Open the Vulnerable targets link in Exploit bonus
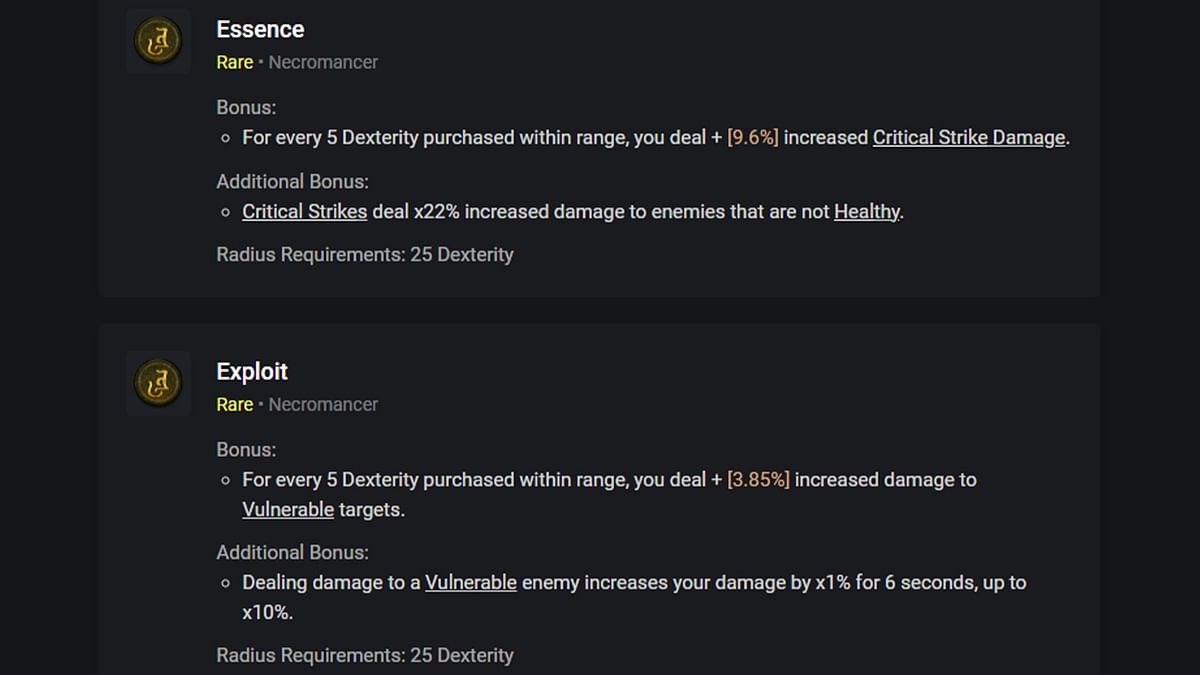This screenshot has width=1200, height=675. click(288, 509)
